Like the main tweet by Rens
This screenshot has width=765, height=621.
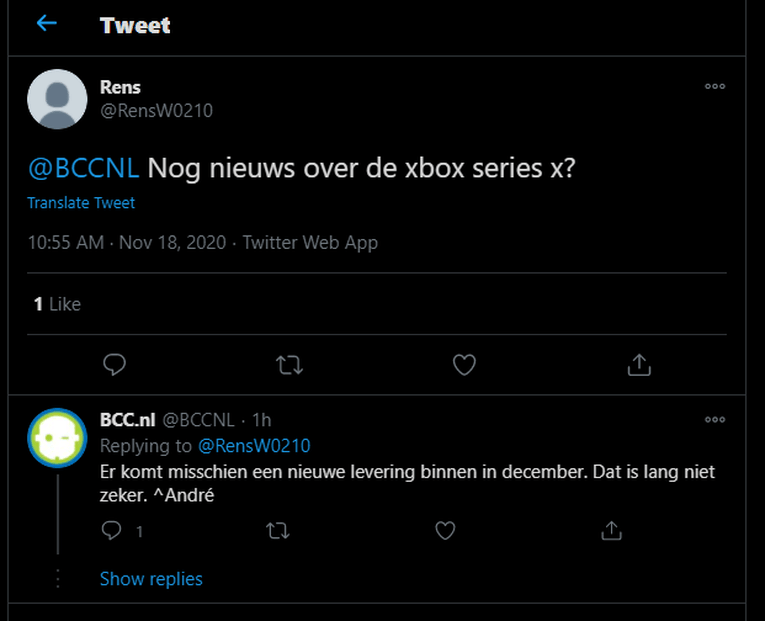coord(464,365)
